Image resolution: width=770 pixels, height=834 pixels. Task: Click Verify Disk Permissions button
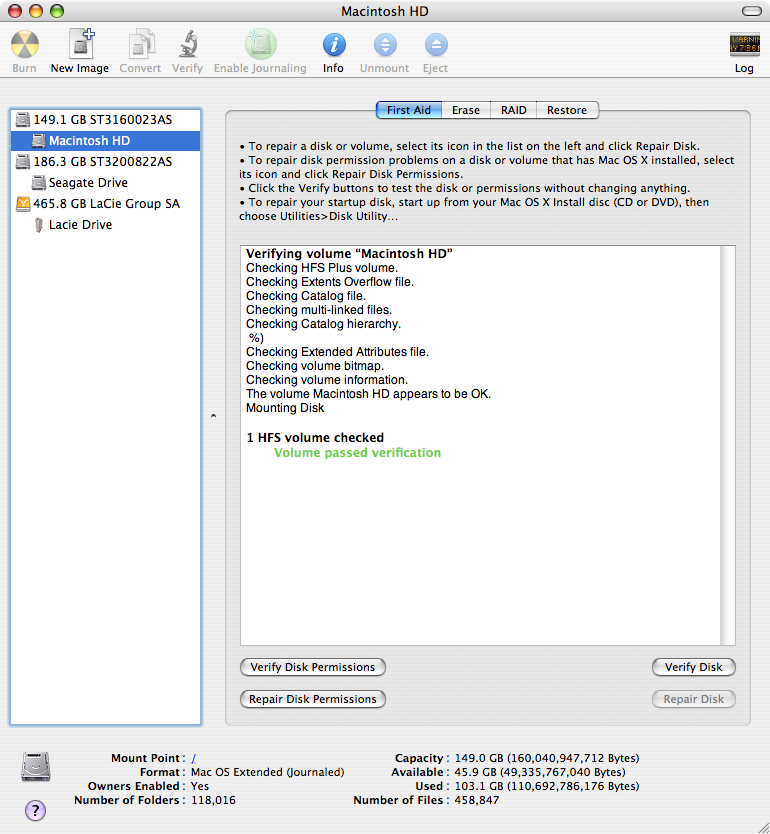click(x=313, y=667)
